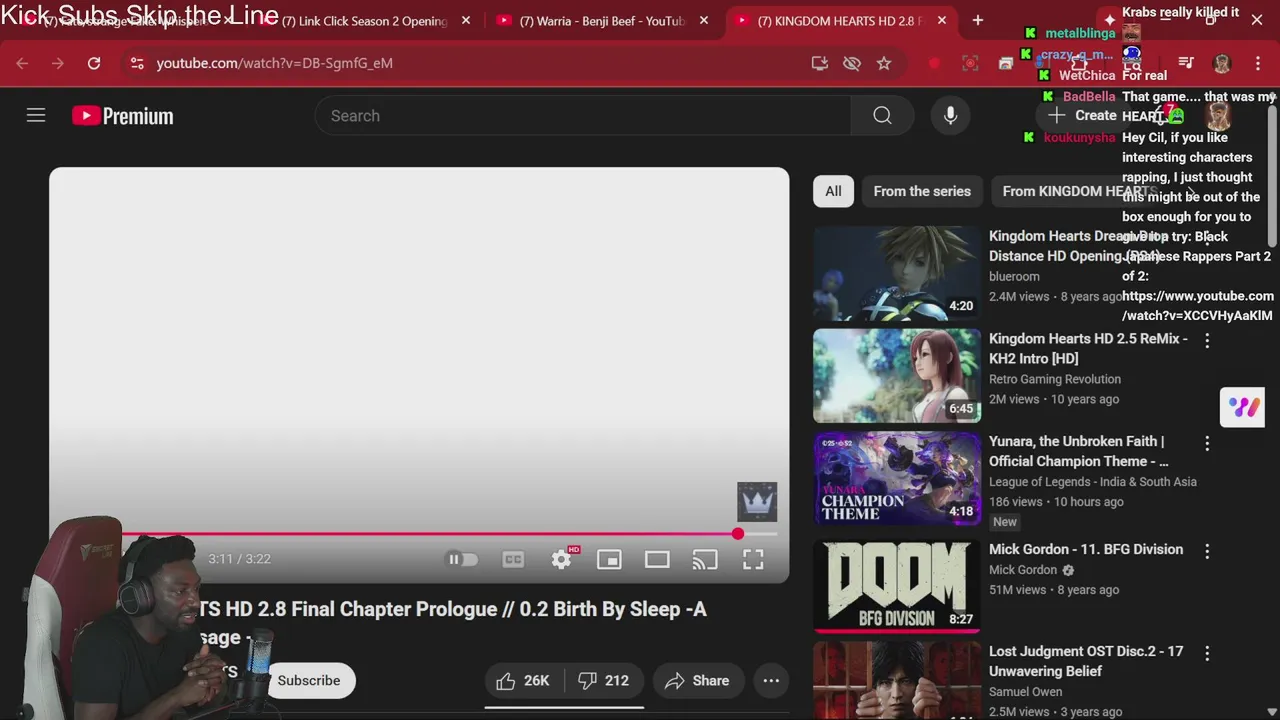Start voice search with microphone icon
Screen dimensions: 1280x720
pyautogui.click(x=950, y=116)
